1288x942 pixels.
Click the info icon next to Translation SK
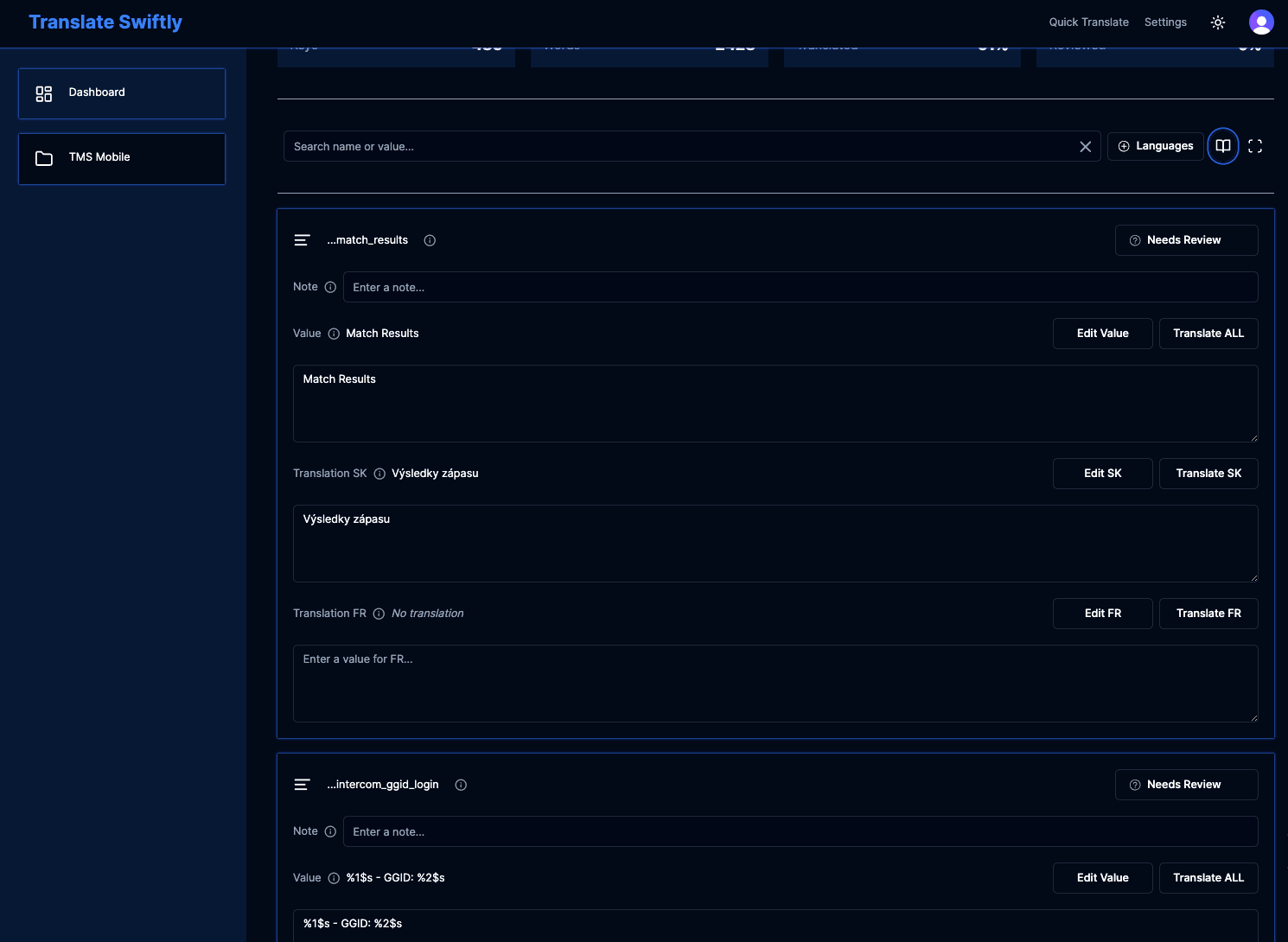(379, 474)
